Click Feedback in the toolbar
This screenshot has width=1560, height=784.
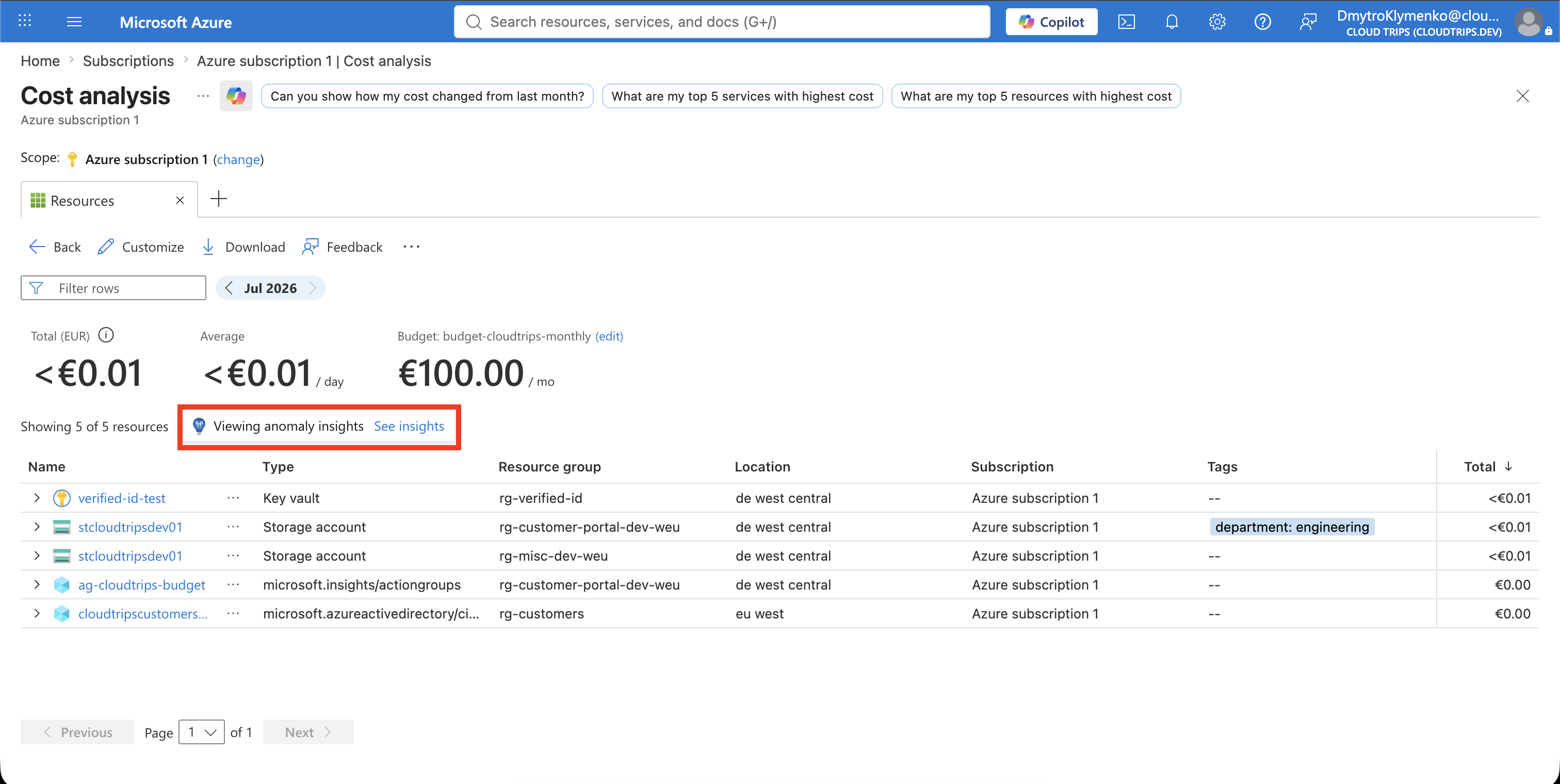(343, 247)
